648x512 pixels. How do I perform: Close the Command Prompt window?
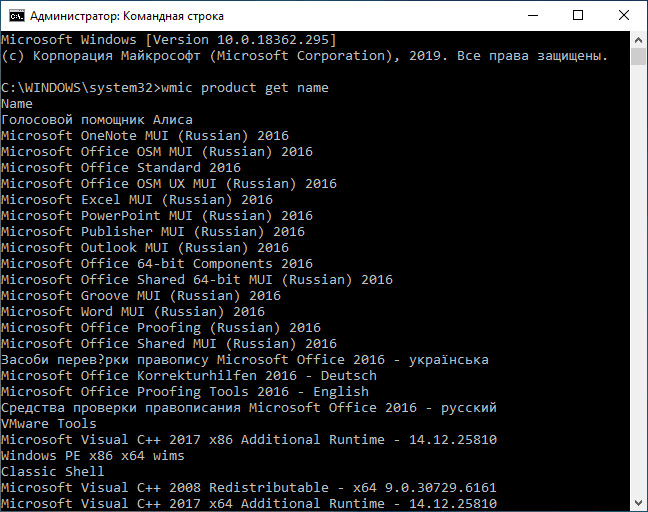tap(624, 16)
